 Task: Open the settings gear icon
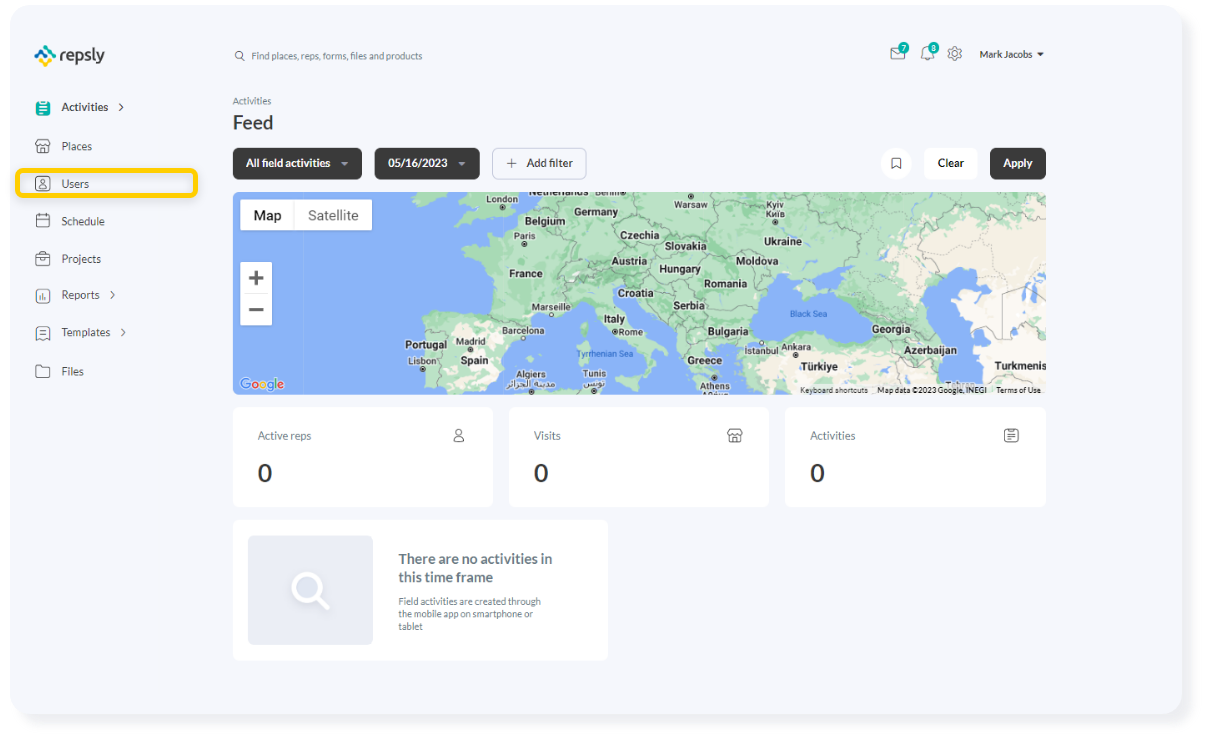pyautogui.click(x=955, y=54)
